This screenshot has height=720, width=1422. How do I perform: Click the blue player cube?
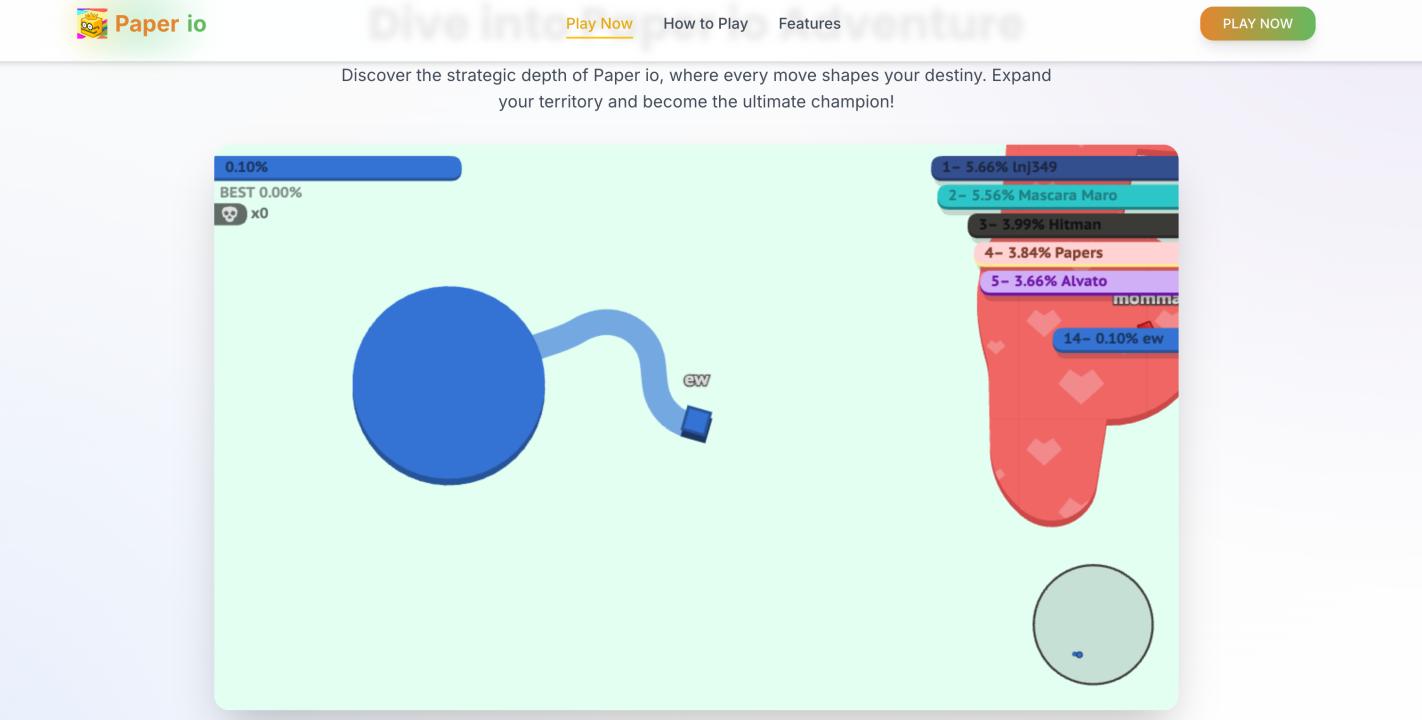(x=696, y=423)
